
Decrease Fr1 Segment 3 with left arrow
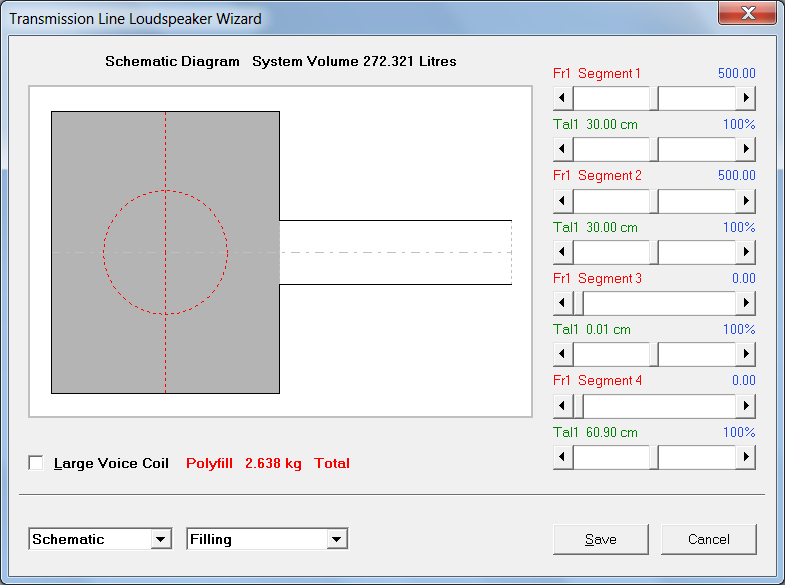pyautogui.click(x=563, y=303)
